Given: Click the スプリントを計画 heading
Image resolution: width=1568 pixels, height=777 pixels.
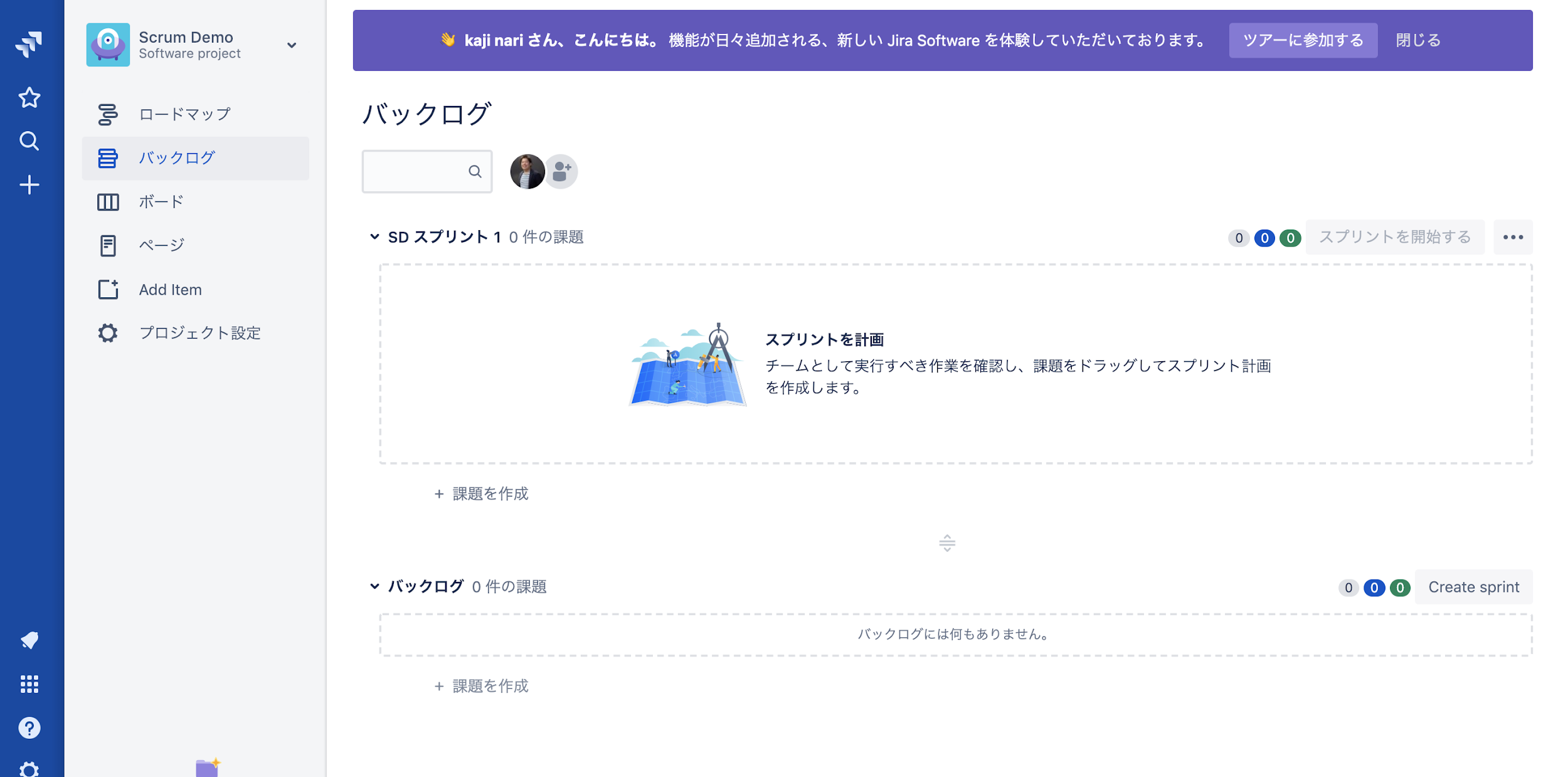Looking at the screenshot, I should (824, 339).
